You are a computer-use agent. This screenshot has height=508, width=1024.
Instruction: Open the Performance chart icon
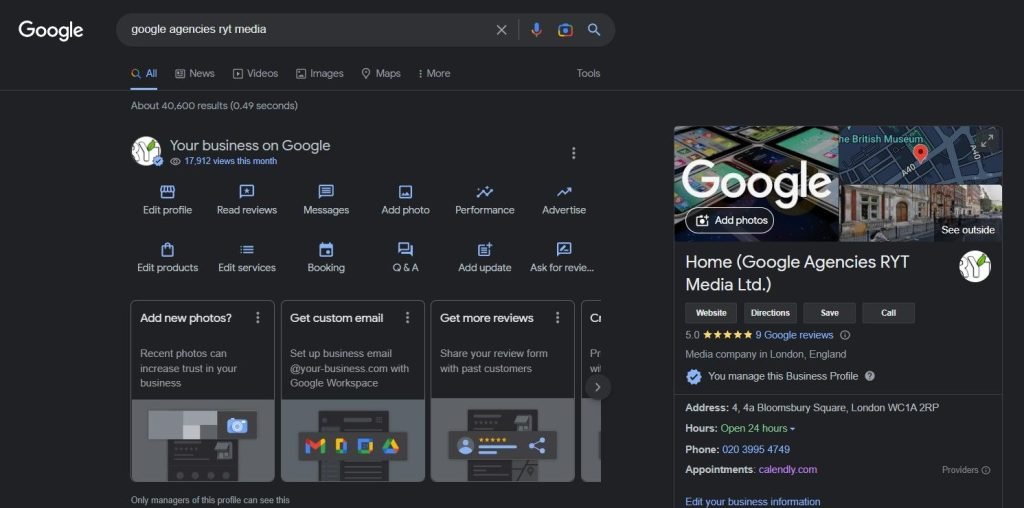click(x=485, y=192)
